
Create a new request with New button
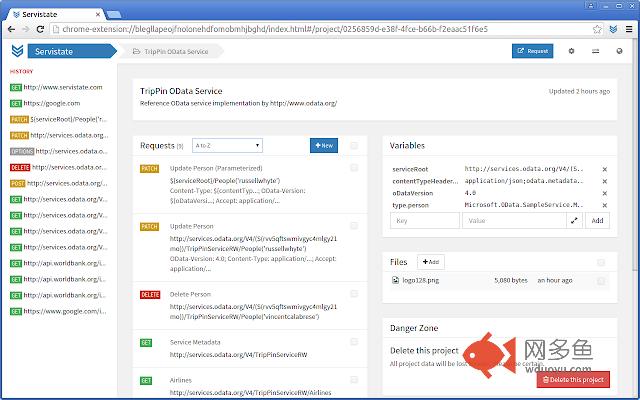click(x=324, y=145)
